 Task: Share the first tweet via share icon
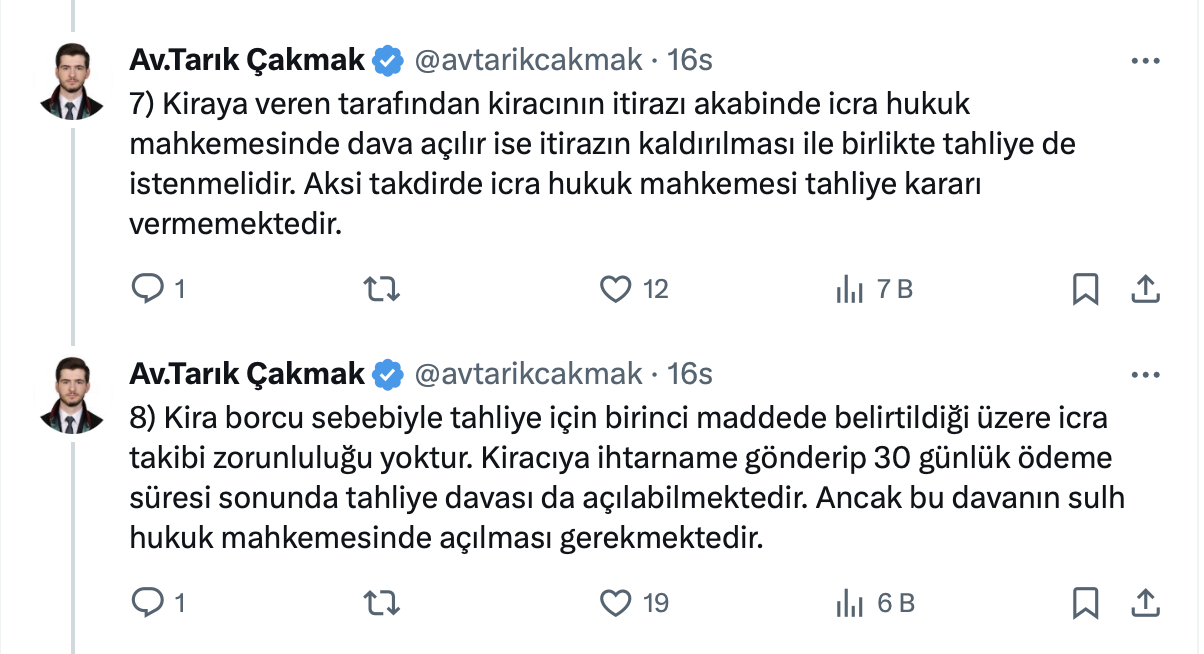tap(1144, 289)
